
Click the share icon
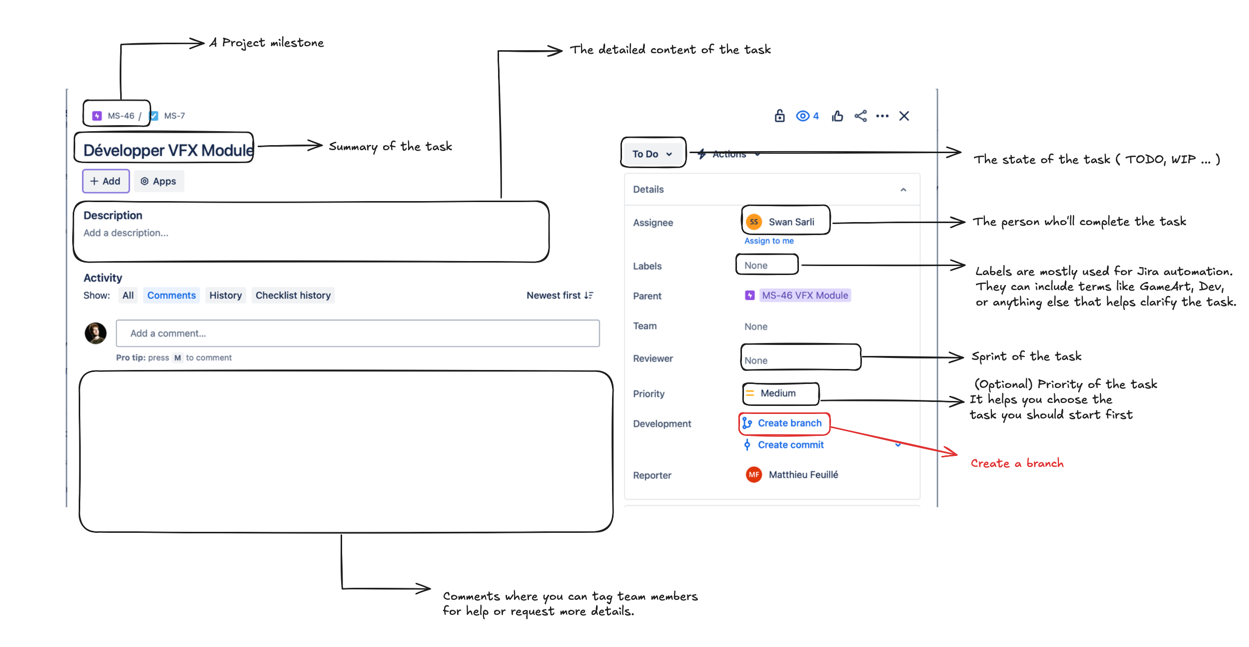[860, 115]
